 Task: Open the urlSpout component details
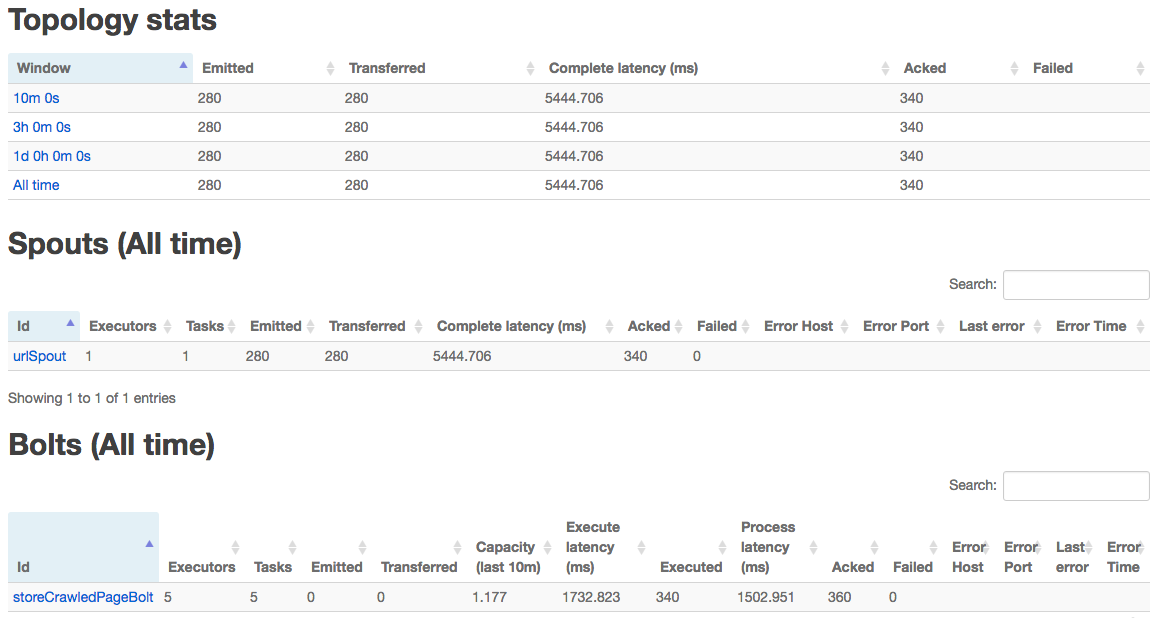(38, 355)
